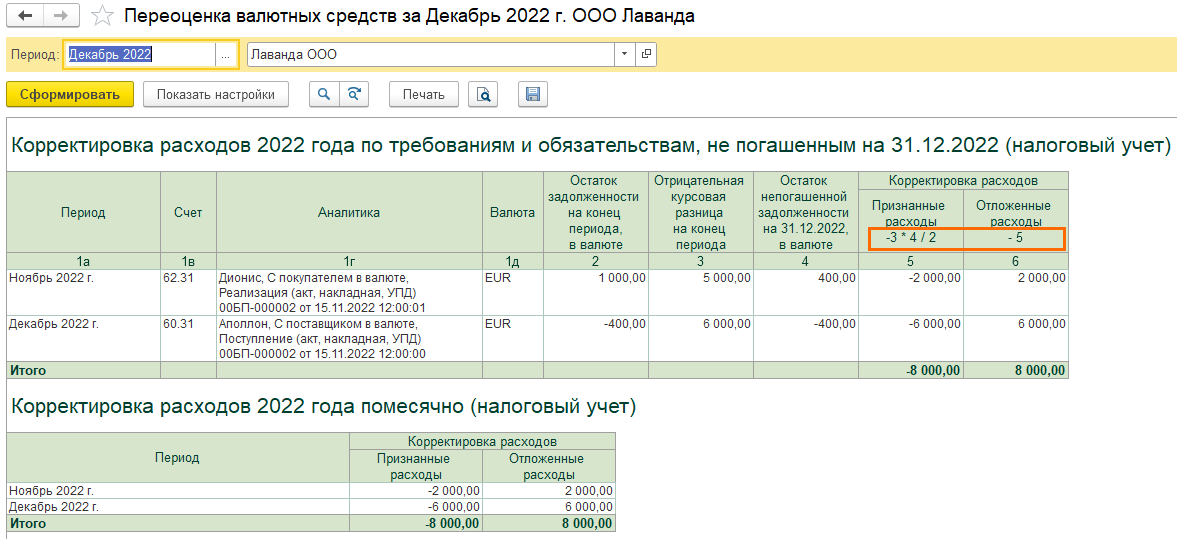
Task: Click the Период field with Декабрь 2022
Action: click(x=140, y=55)
